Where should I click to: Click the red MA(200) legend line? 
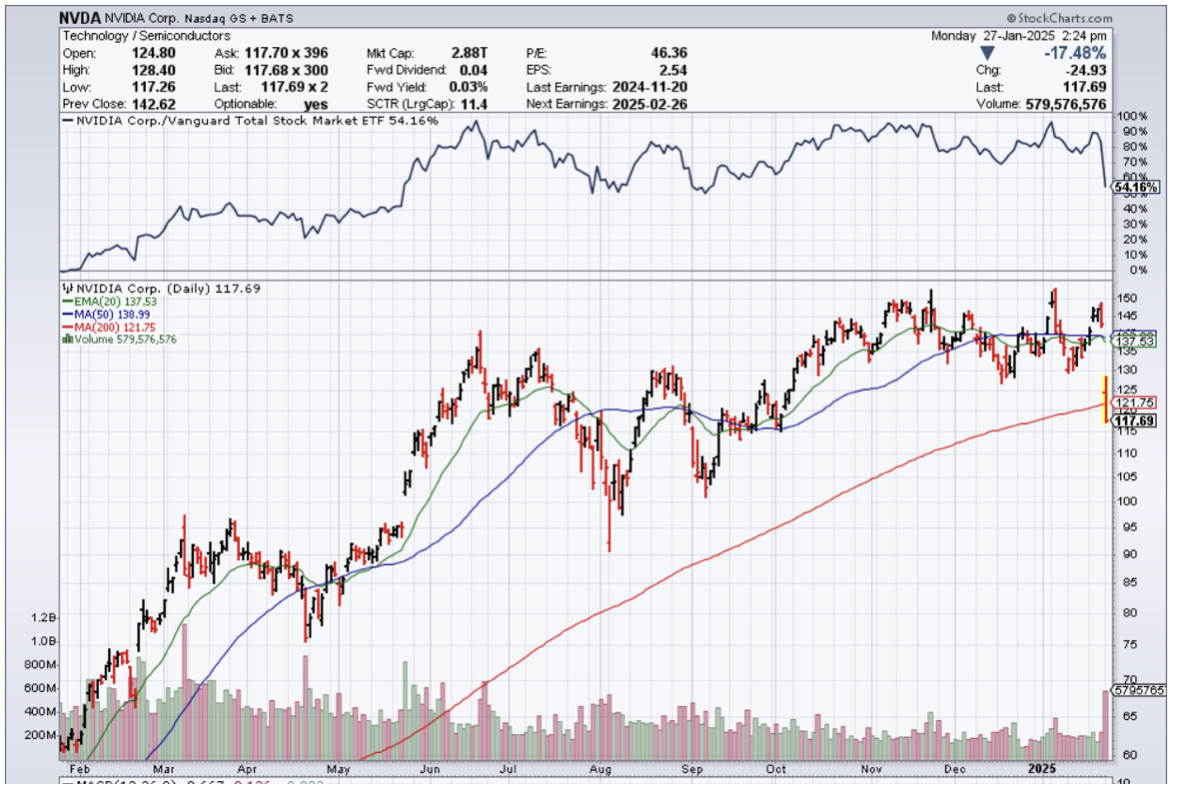click(68, 327)
